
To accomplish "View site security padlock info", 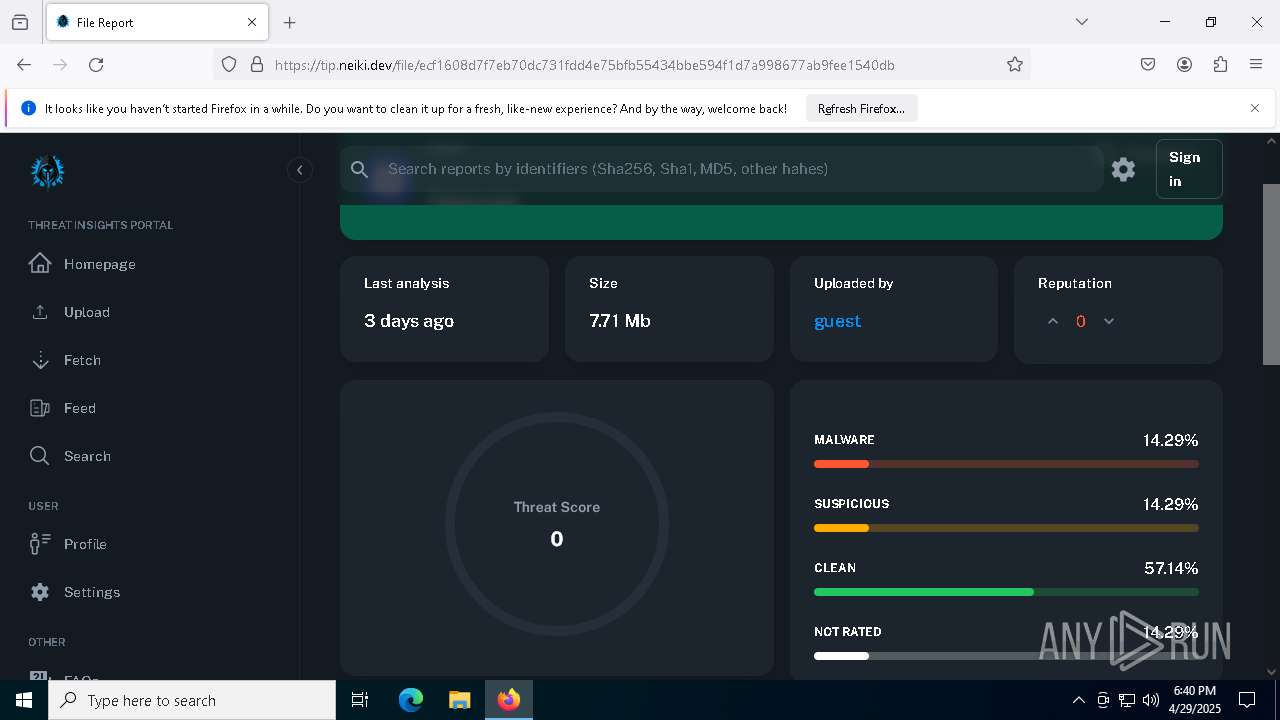I will tap(257, 64).
